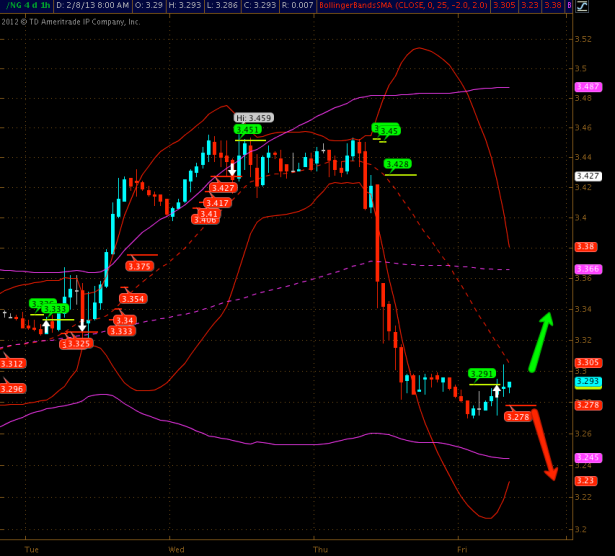The width and height of the screenshot is (615, 556).
Task: Select the Hi: 3.459 price bubble
Action: point(253,118)
